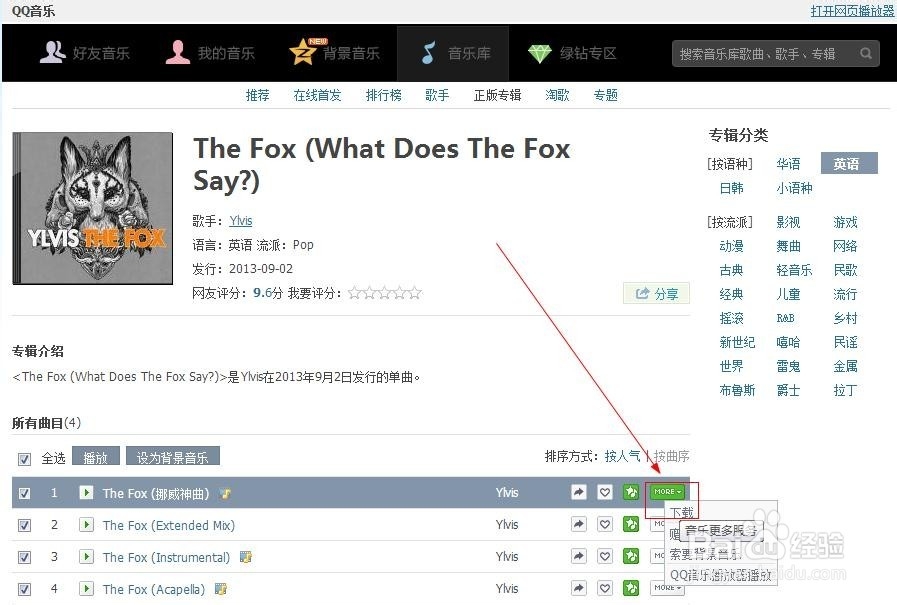Click the badge icon after Acapella title

221,588
